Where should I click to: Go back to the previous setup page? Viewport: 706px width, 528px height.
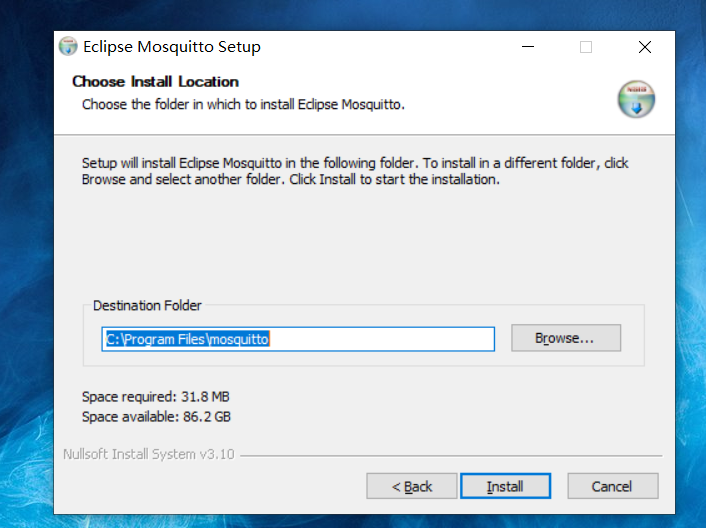point(411,487)
